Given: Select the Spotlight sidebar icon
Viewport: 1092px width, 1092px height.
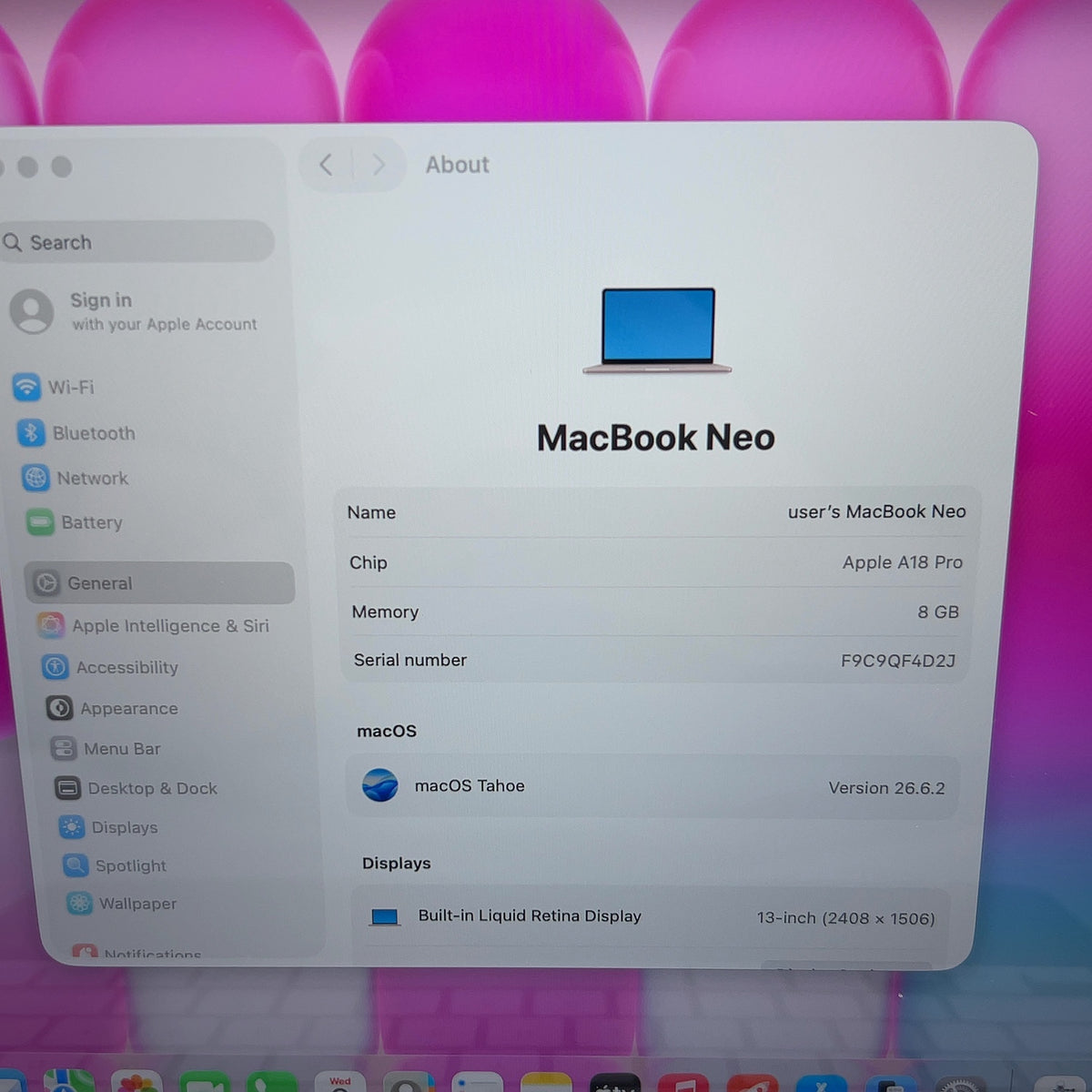Looking at the screenshot, I should [76, 865].
